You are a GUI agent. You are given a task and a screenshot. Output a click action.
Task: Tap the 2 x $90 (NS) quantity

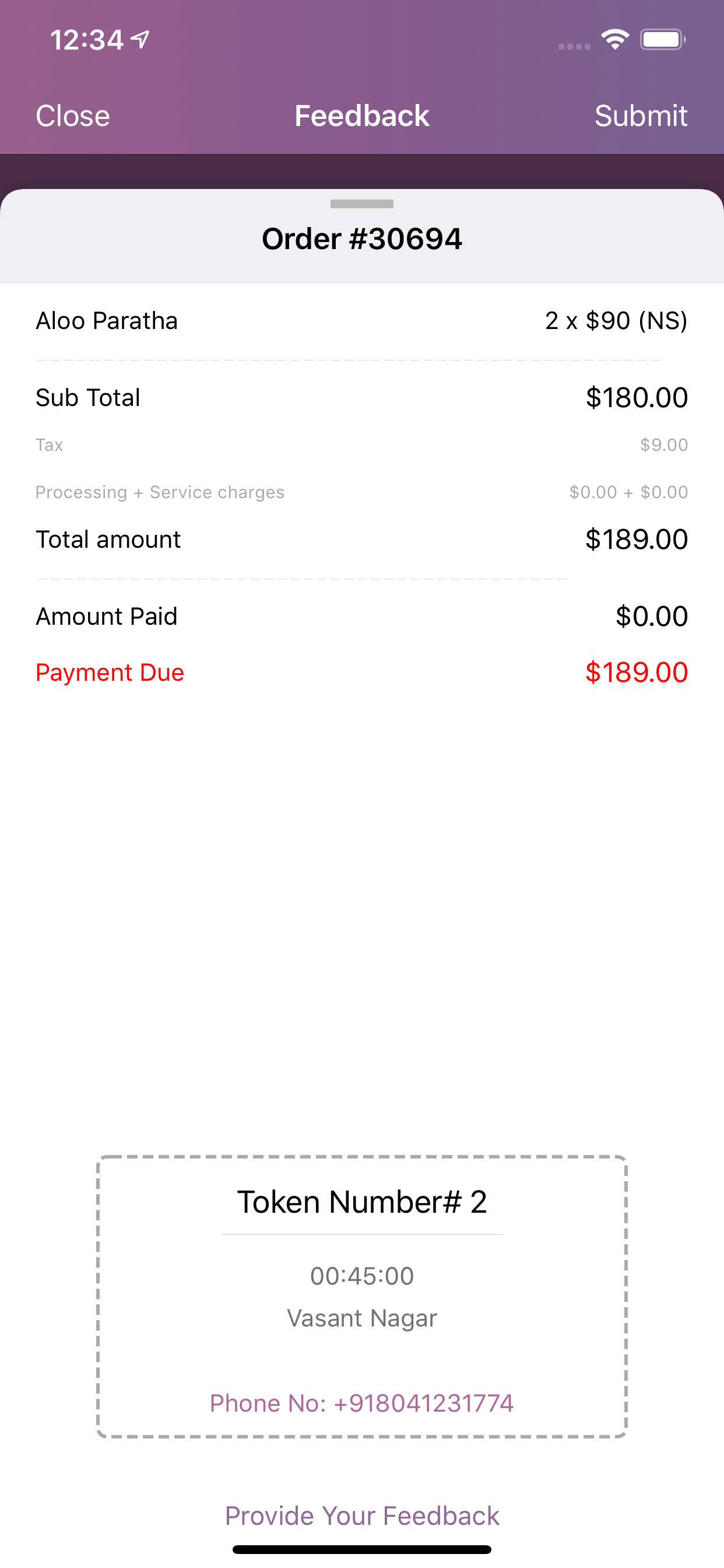point(616,321)
